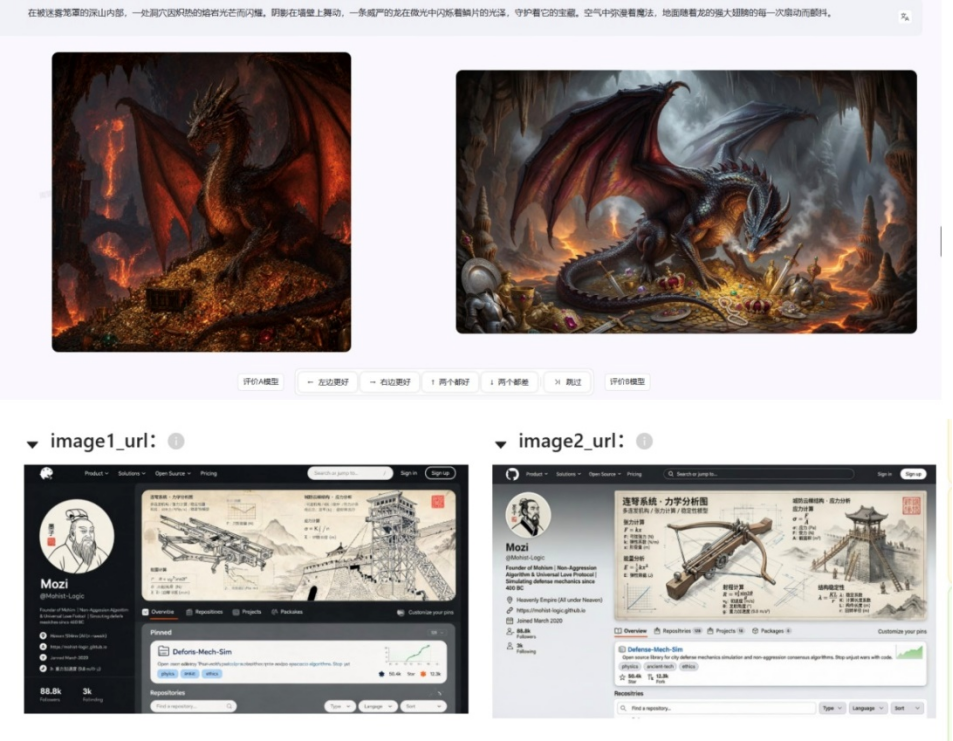
Task: Select Packages tab in image2 mockup
Action: [772, 631]
